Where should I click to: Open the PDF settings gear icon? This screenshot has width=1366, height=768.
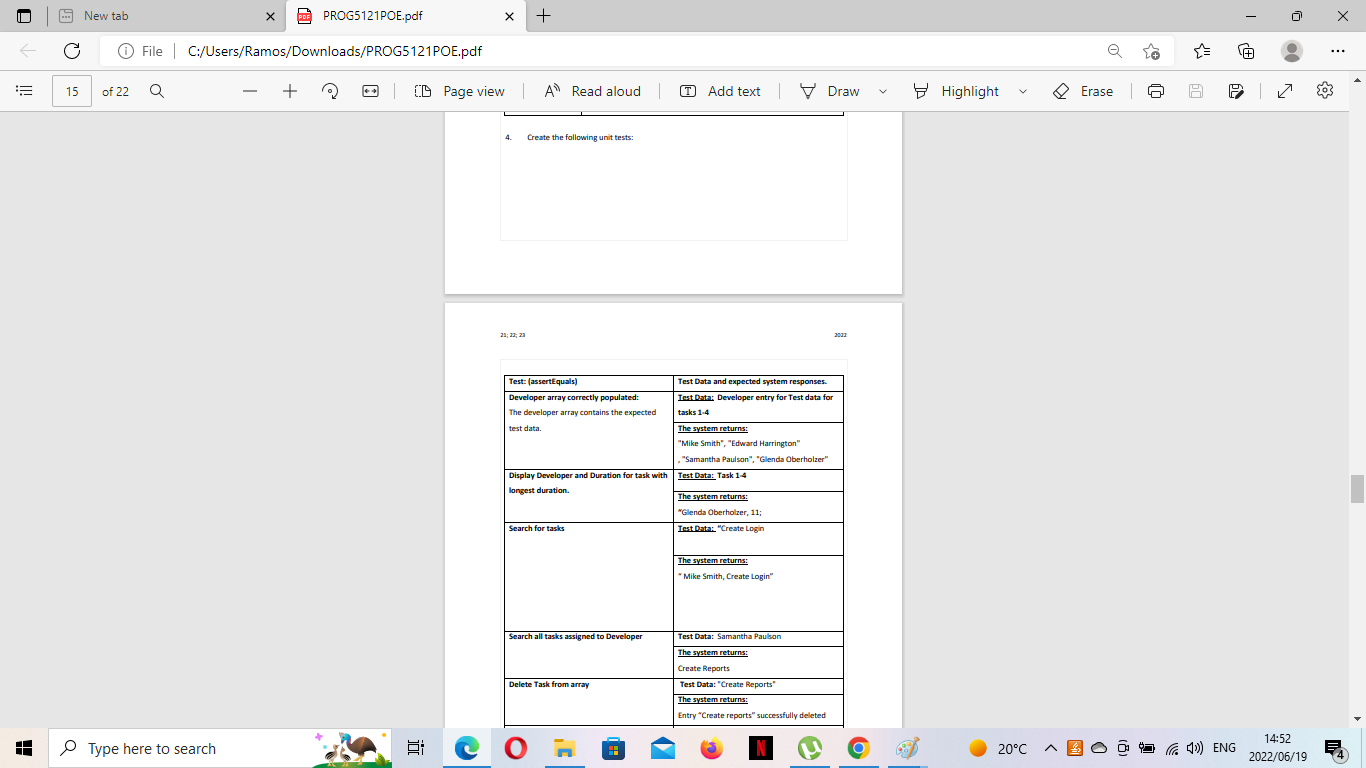coord(1325,91)
